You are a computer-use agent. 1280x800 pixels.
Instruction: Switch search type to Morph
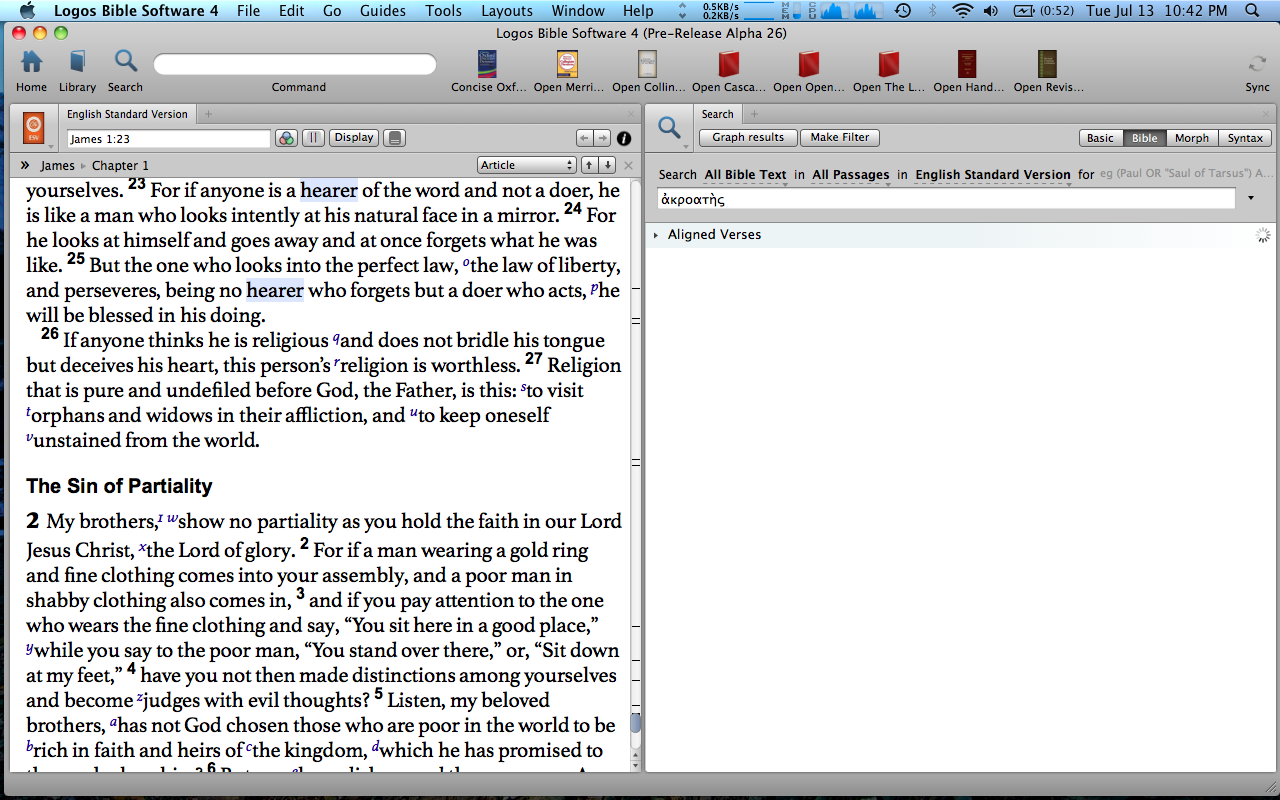click(1192, 138)
